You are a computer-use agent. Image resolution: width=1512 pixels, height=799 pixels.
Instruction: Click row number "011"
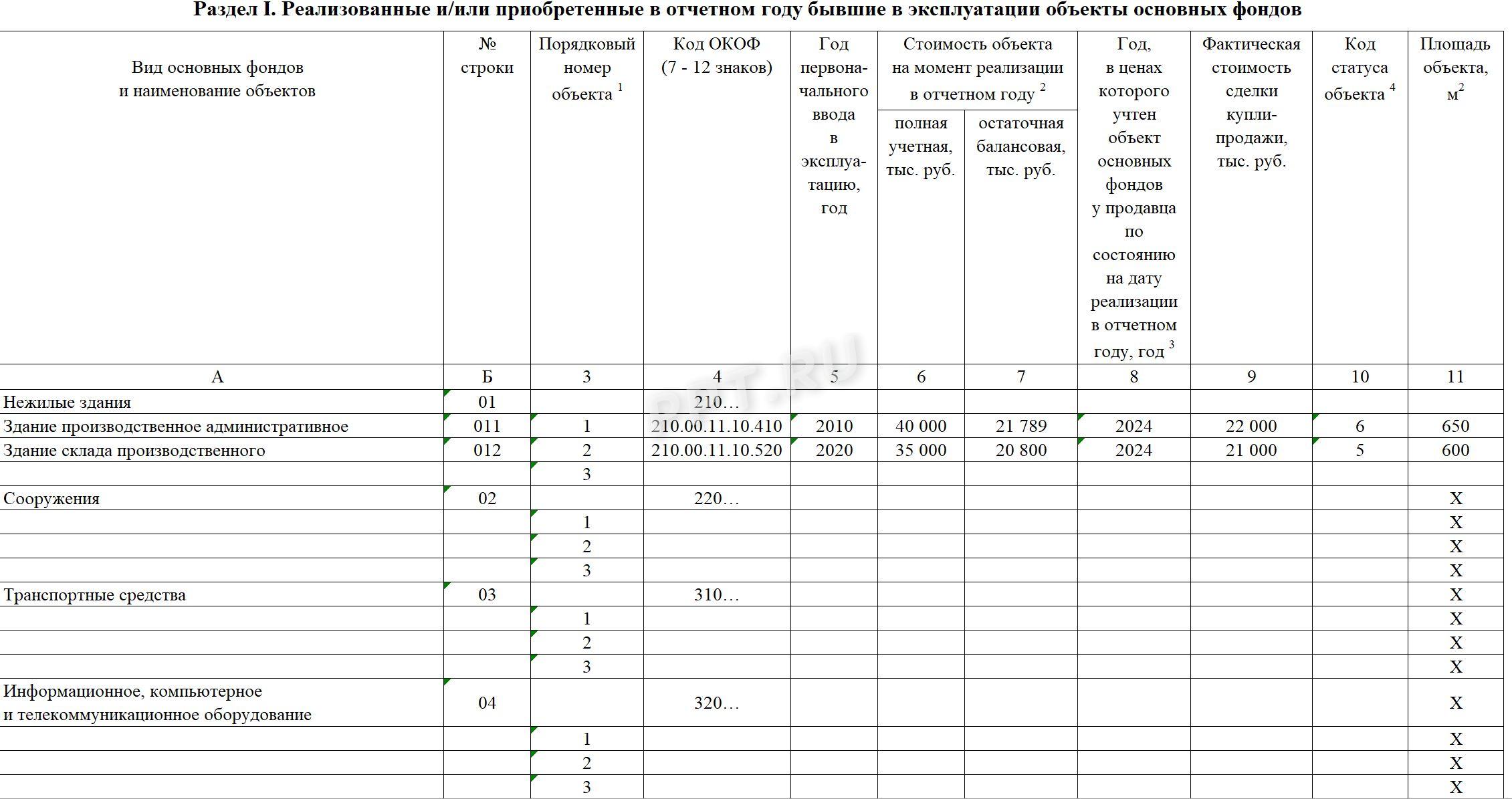(487, 427)
